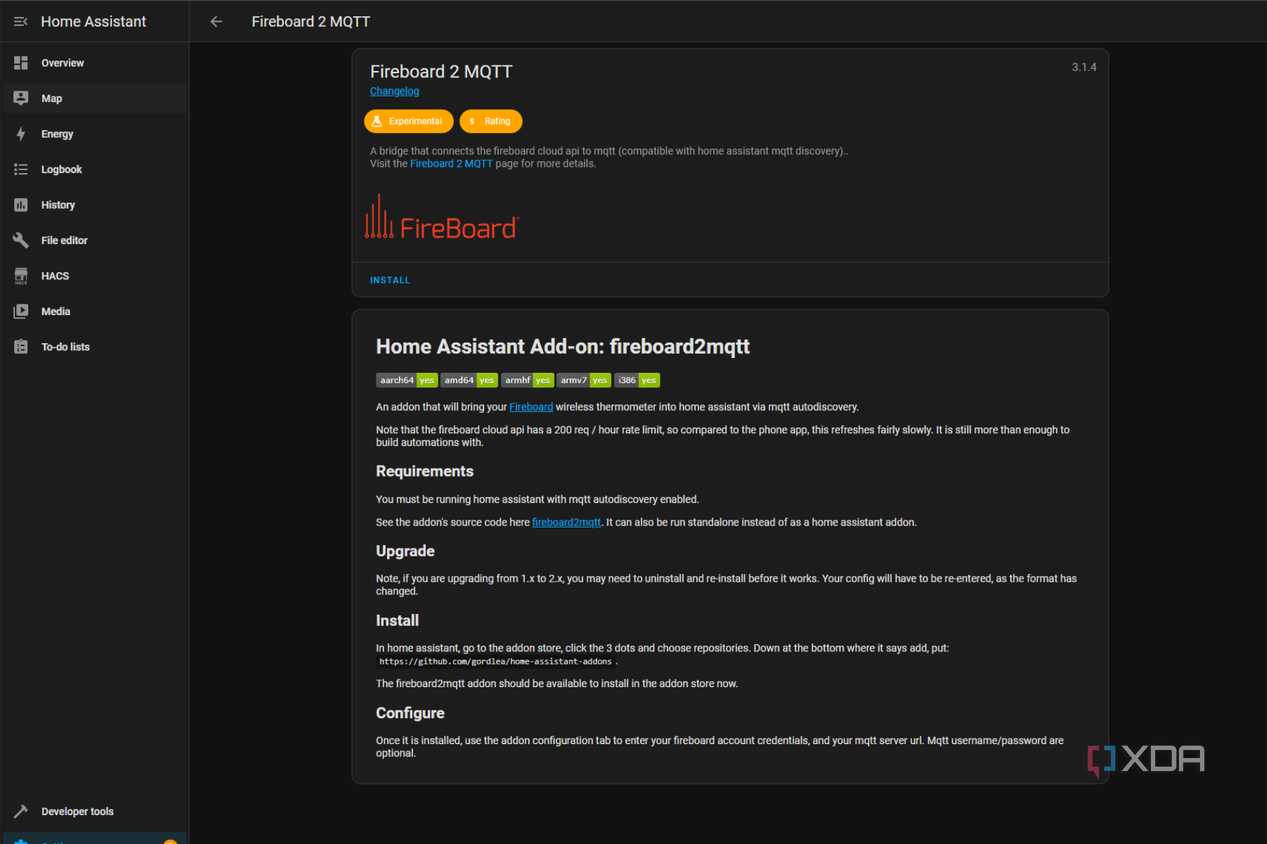Click the To-do lists clipboard icon
Image resolution: width=1267 pixels, height=844 pixels.
(21, 347)
